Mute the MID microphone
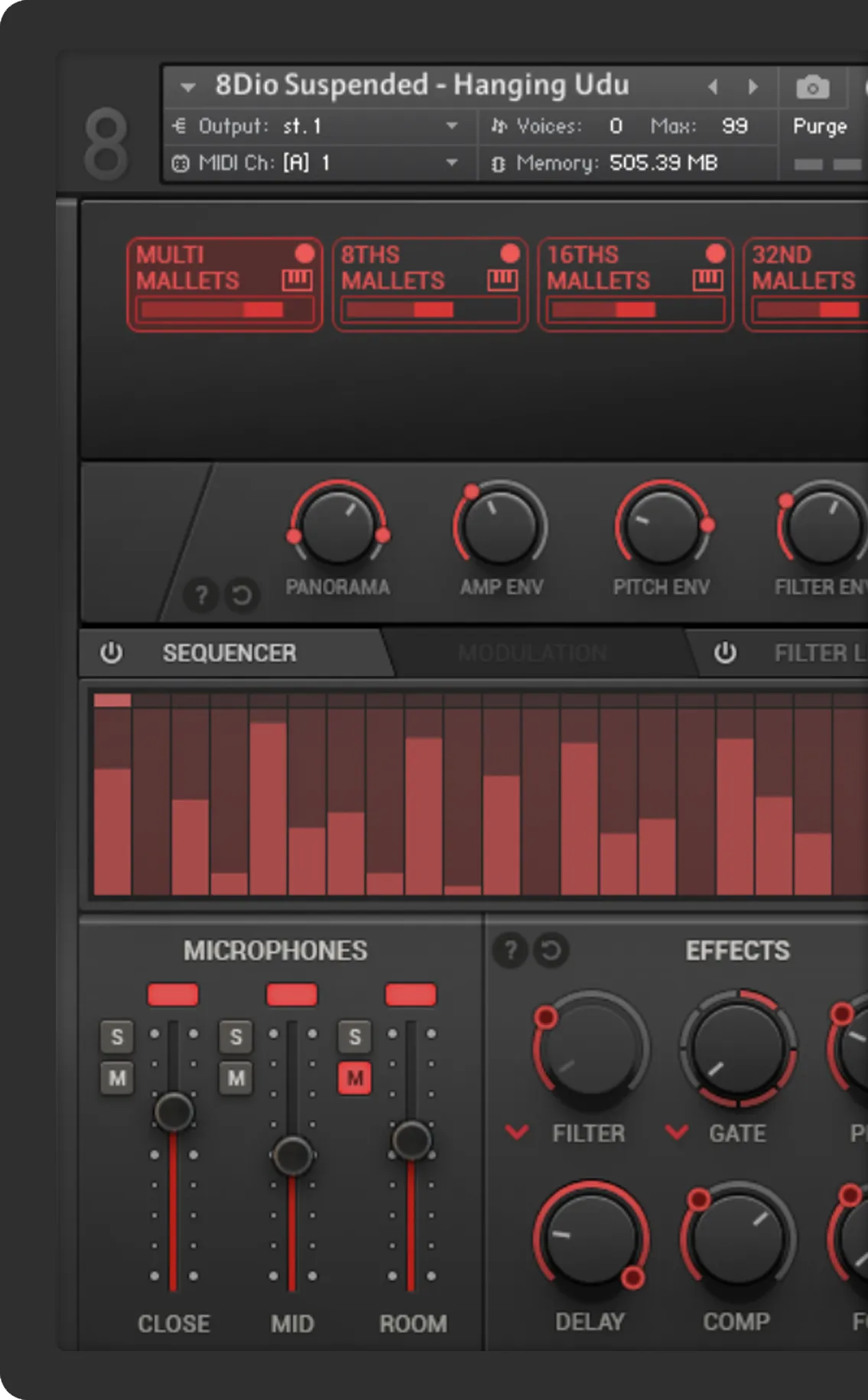This screenshot has height=1400, width=868. 236,1079
